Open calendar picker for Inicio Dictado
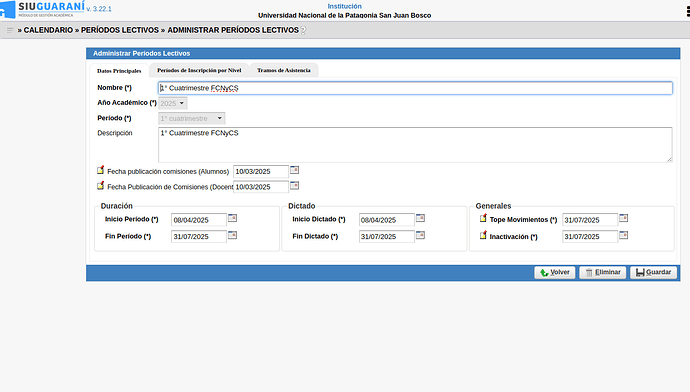The width and height of the screenshot is (690, 392). pos(420,218)
